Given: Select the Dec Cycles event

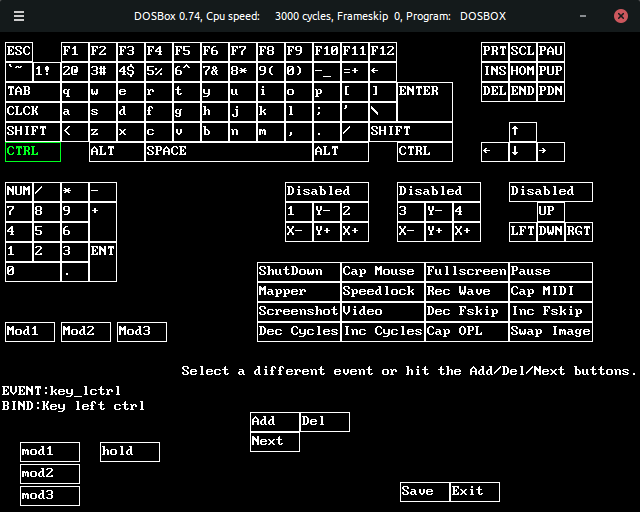Looking at the screenshot, I should coord(299,332).
